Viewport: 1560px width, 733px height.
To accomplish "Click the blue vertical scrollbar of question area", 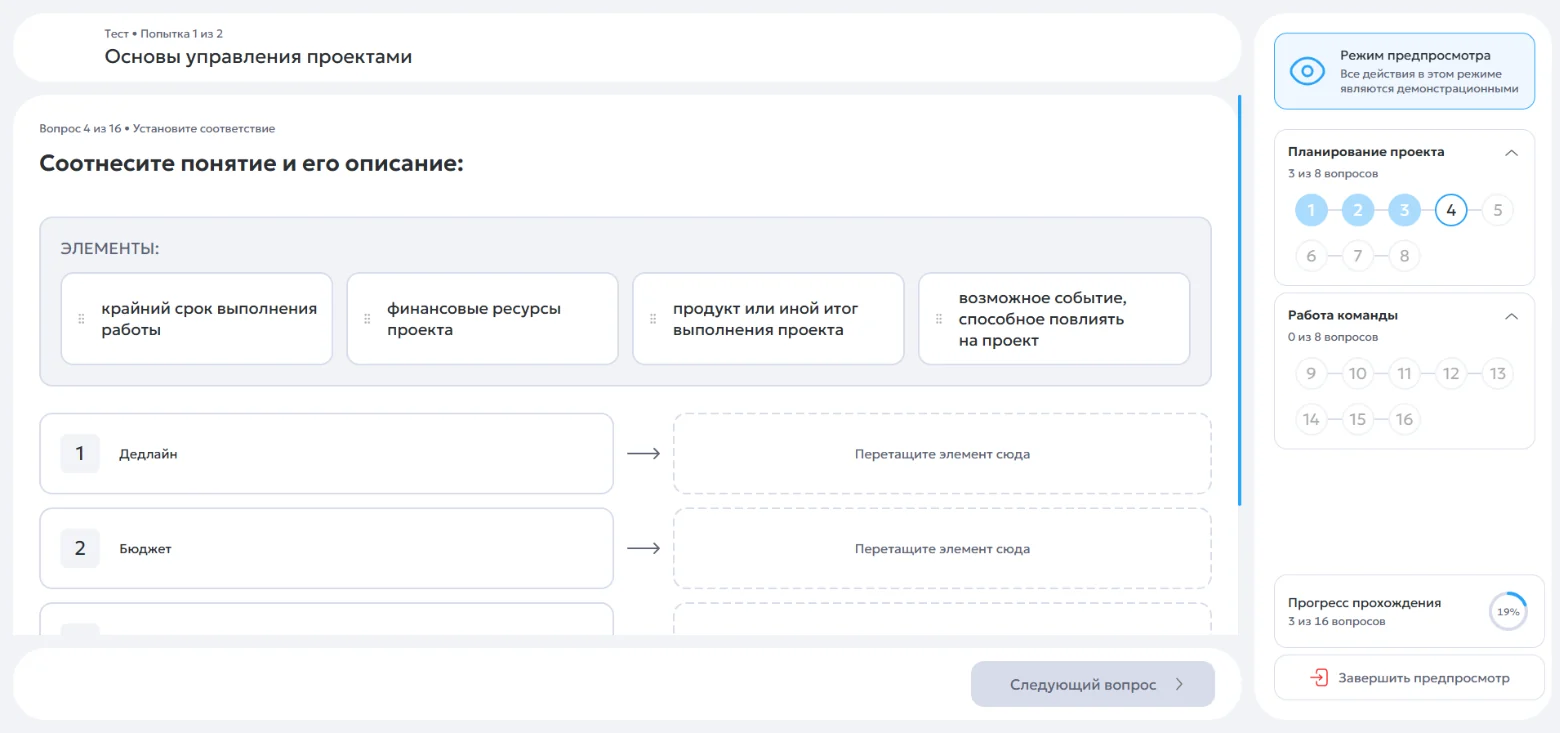I will 1240,300.
